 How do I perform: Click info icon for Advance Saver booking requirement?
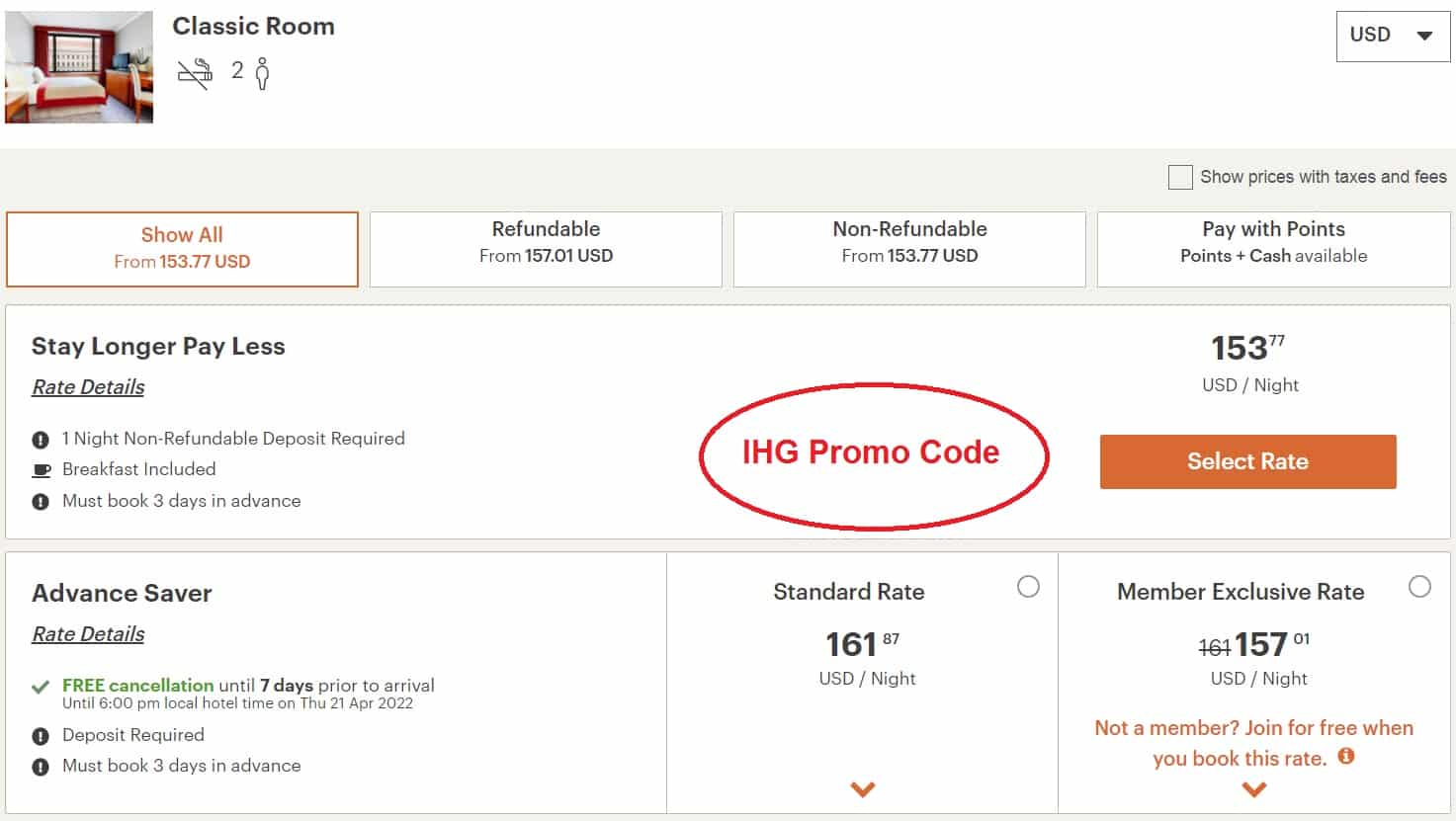coord(40,765)
